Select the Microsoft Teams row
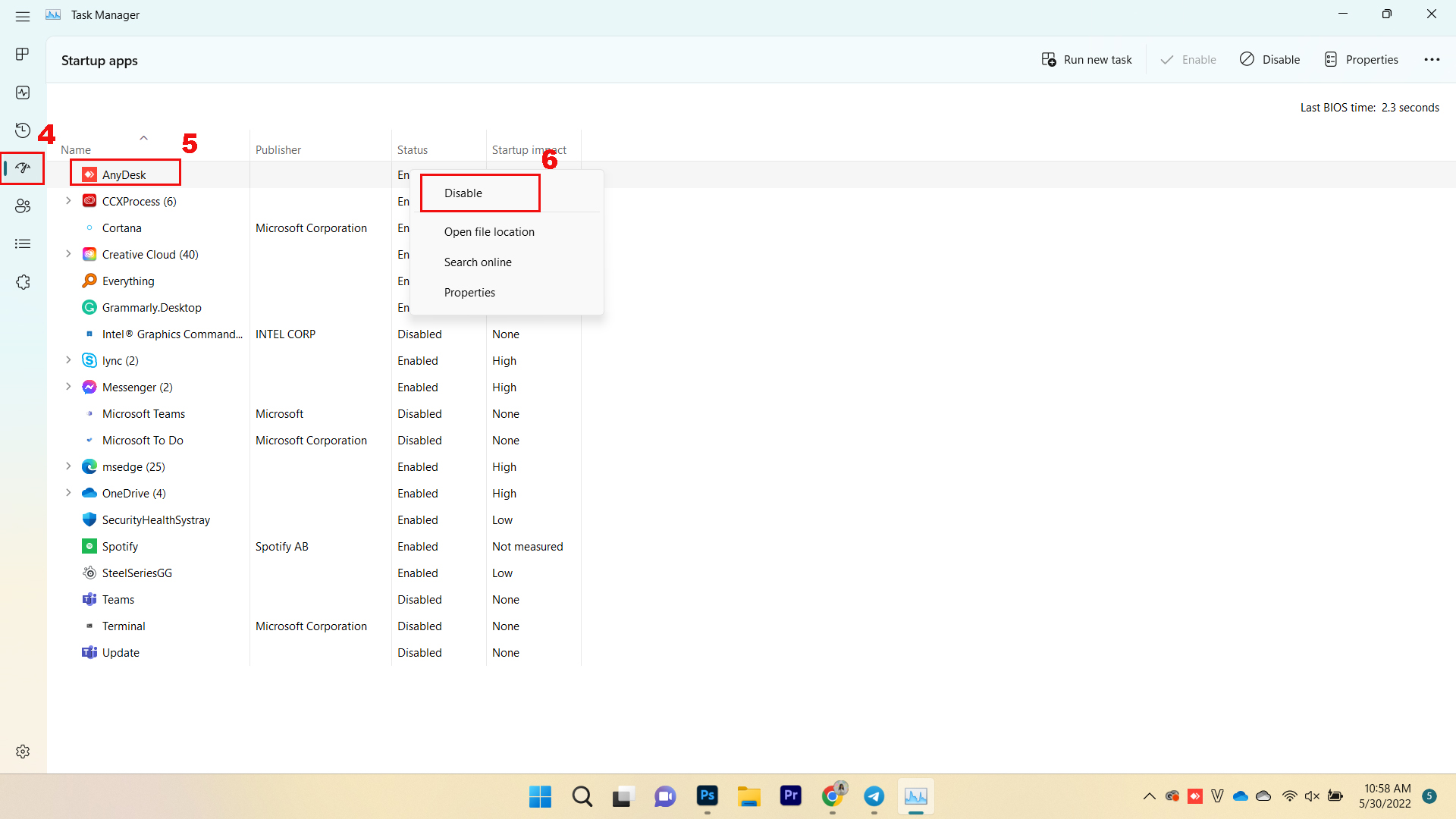 tap(314, 414)
